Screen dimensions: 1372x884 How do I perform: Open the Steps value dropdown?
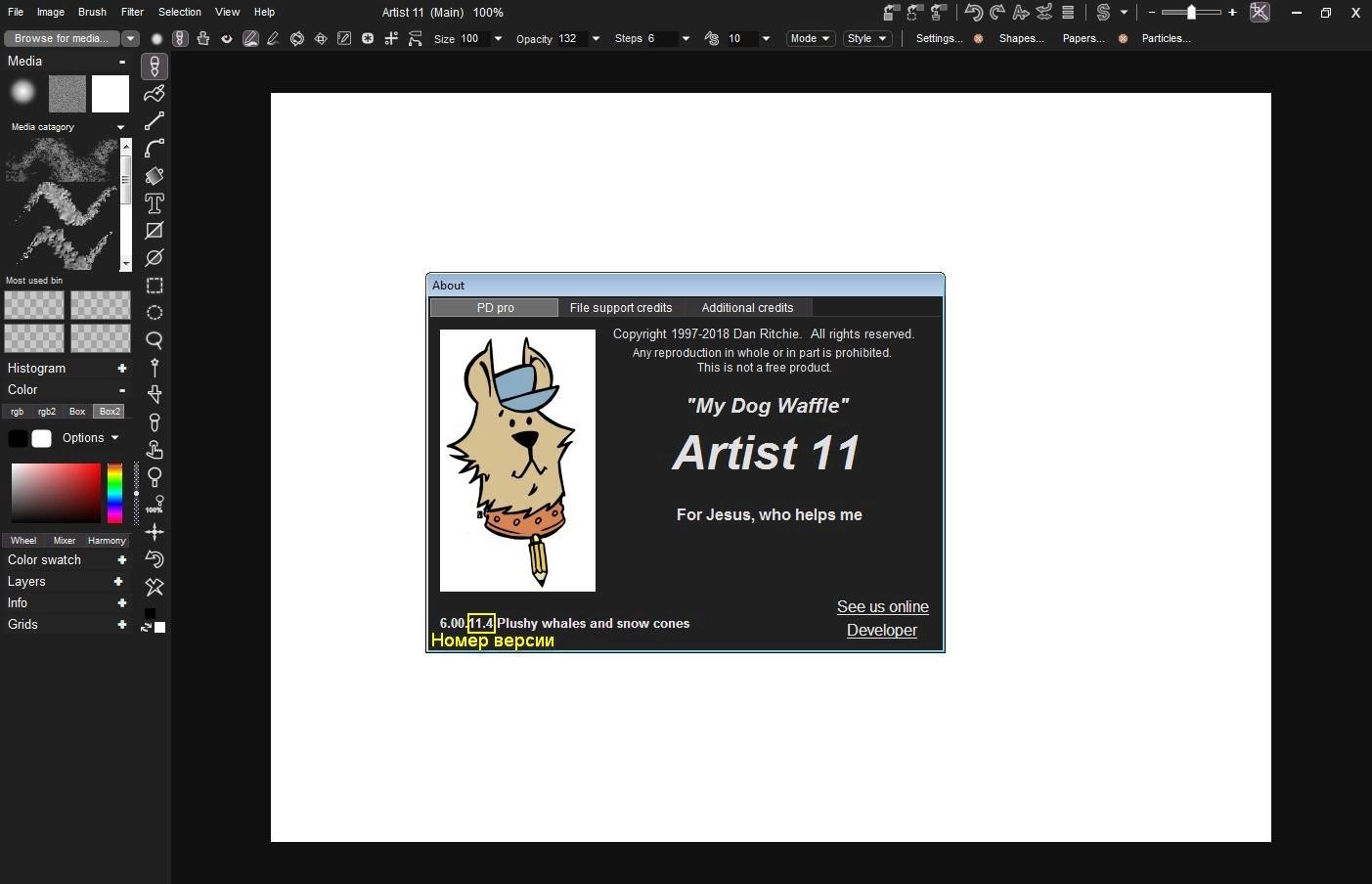click(x=686, y=39)
